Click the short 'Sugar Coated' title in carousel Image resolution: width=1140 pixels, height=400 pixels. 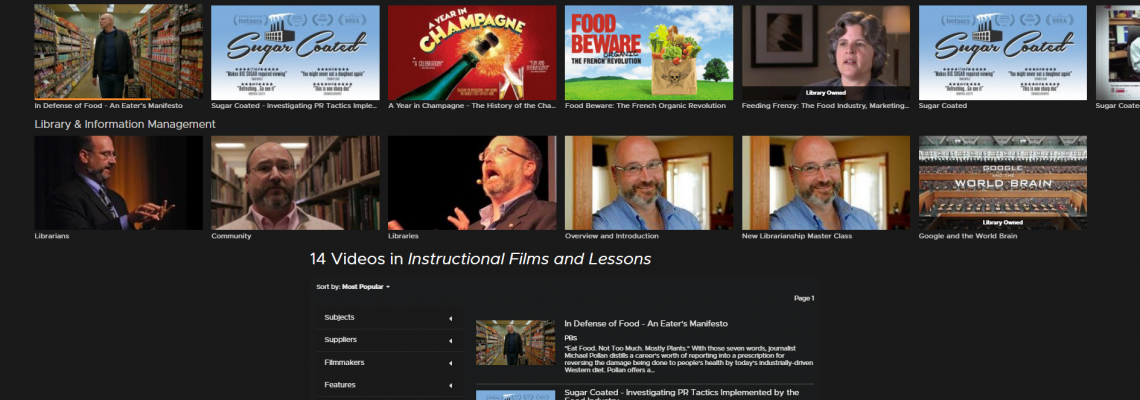[x=943, y=105]
